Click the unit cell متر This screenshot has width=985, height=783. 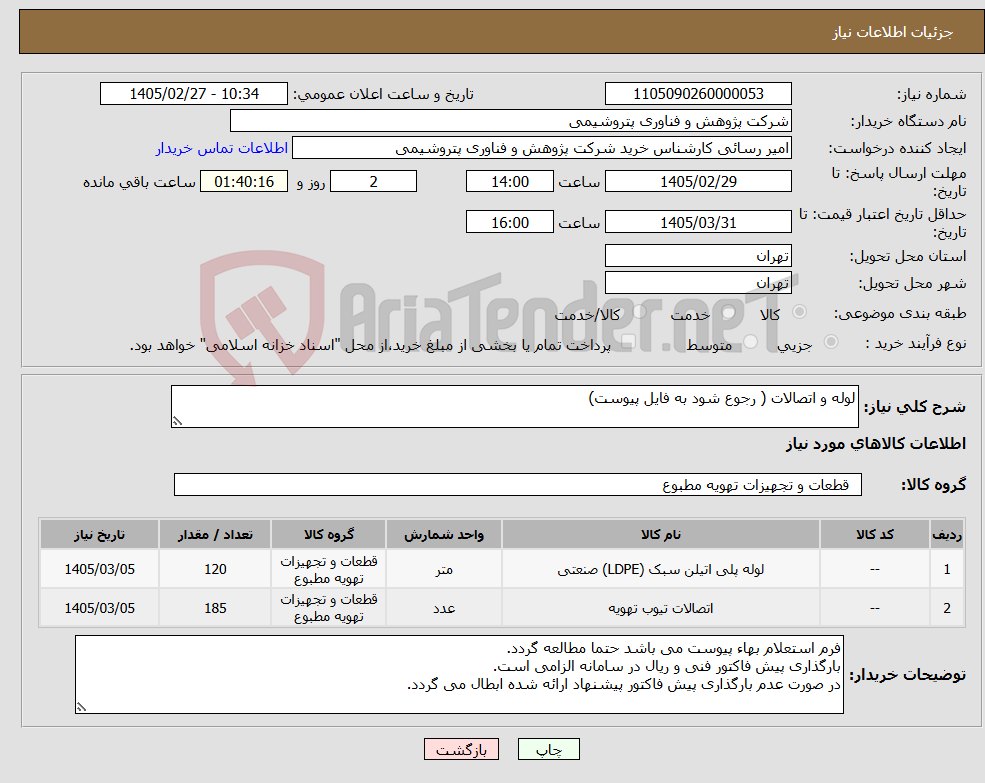click(x=444, y=569)
